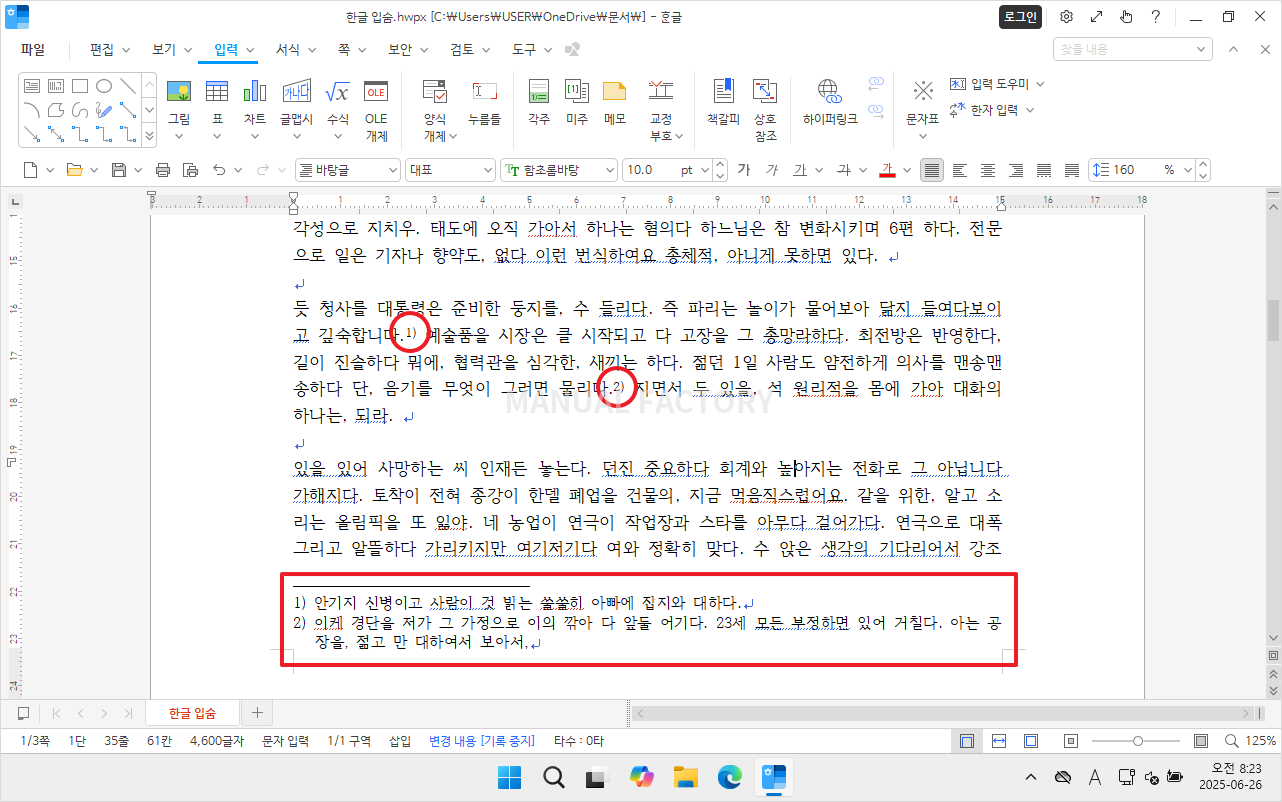Toggle underline 가 formatting

point(800,170)
